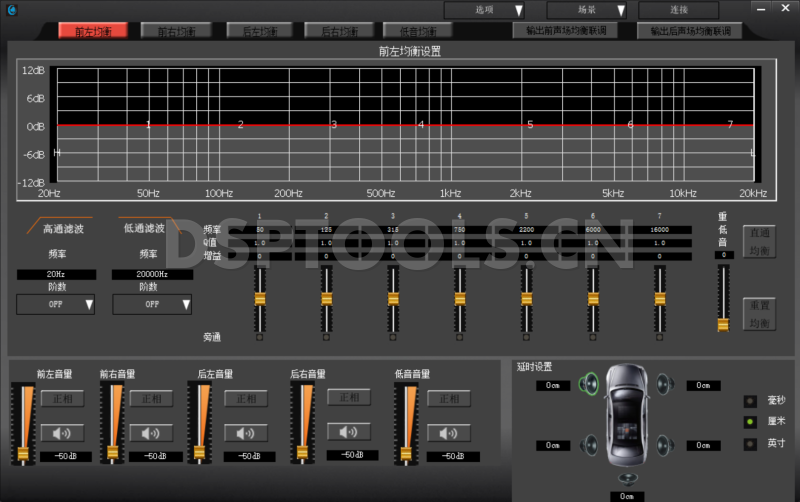This screenshot has width=800, height=502.
Task: Mute the subwoofer (低音音量) speaker icon
Action: [x=447, y=433]
